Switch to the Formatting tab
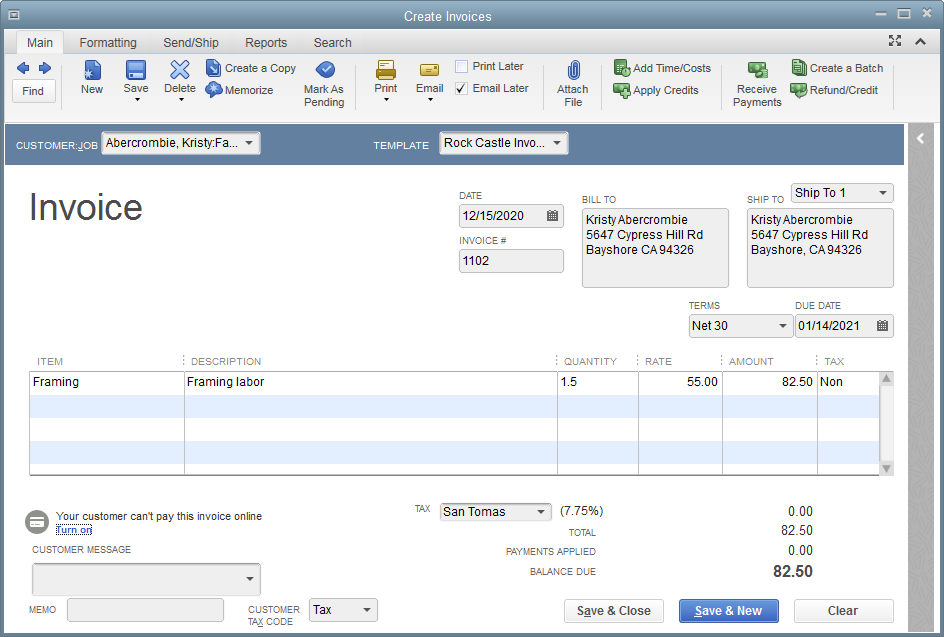 (x=108, y=43)
